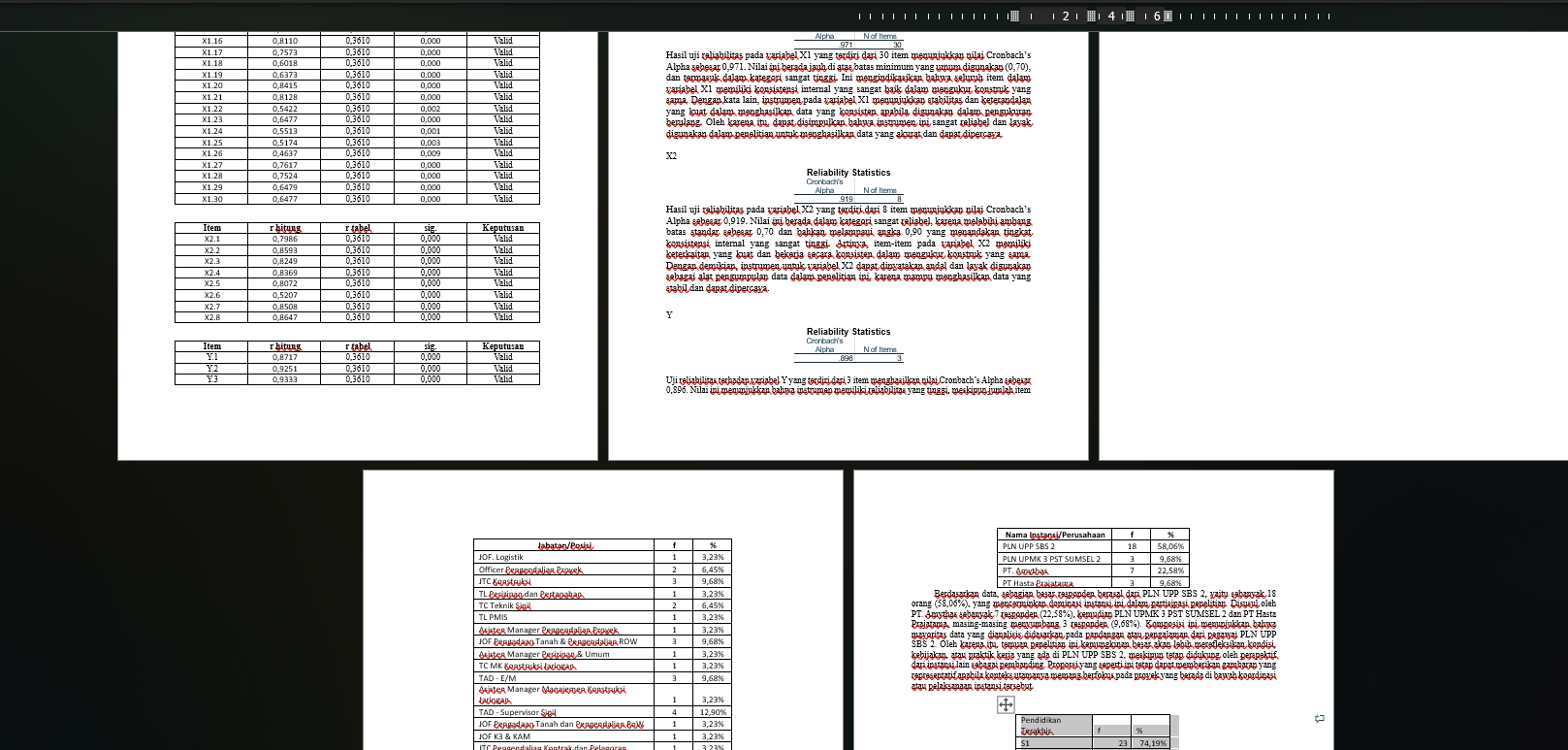
Task: Click the Pendidikan Terakhir header cell
Action: pyautogui.click(x=1052, y=725)
